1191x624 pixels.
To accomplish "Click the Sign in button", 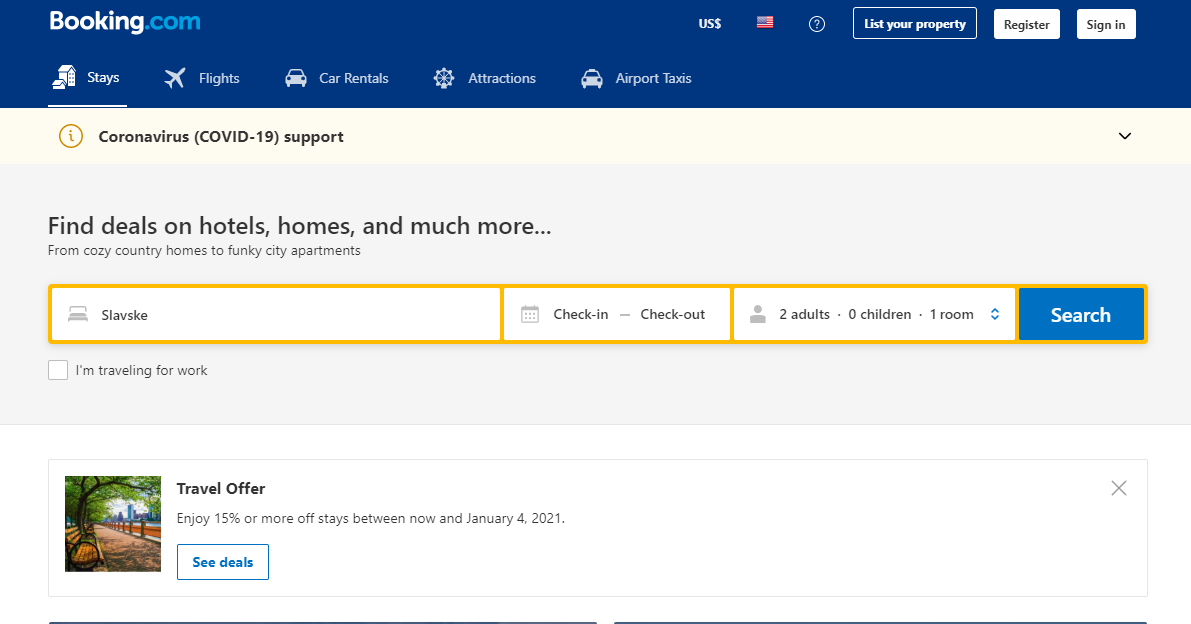I will pos(1106,24).
